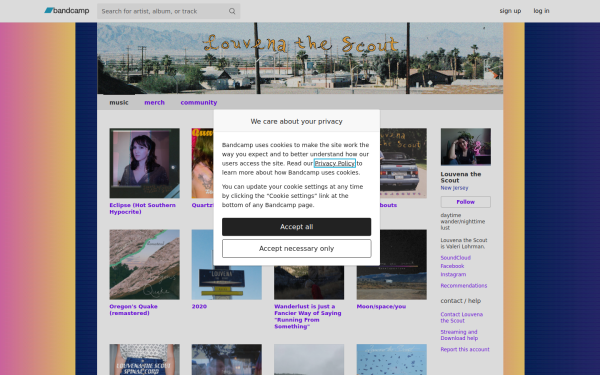Open the Eclipse (Hot Southern Hypocrite) title link
Viewport: 600px width, 375px height.
pyautogui.click(x=142, y=209)
